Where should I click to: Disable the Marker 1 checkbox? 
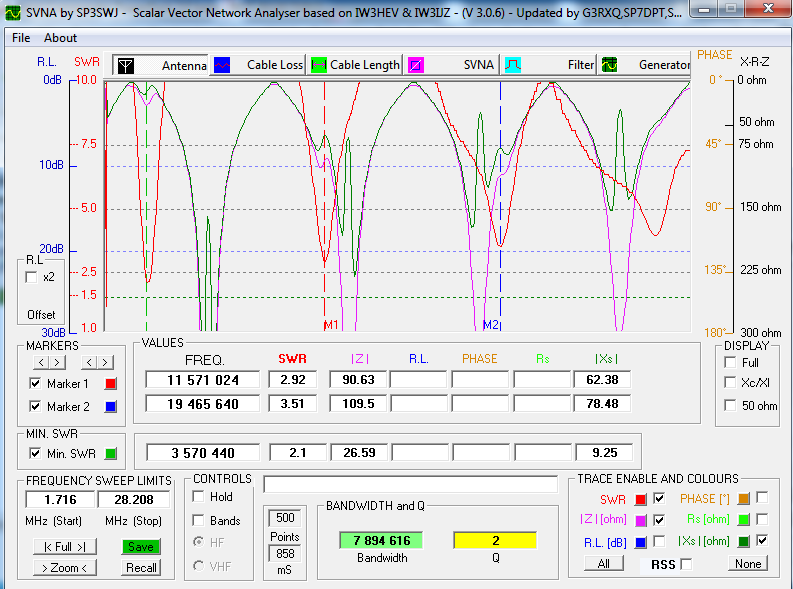36,384
